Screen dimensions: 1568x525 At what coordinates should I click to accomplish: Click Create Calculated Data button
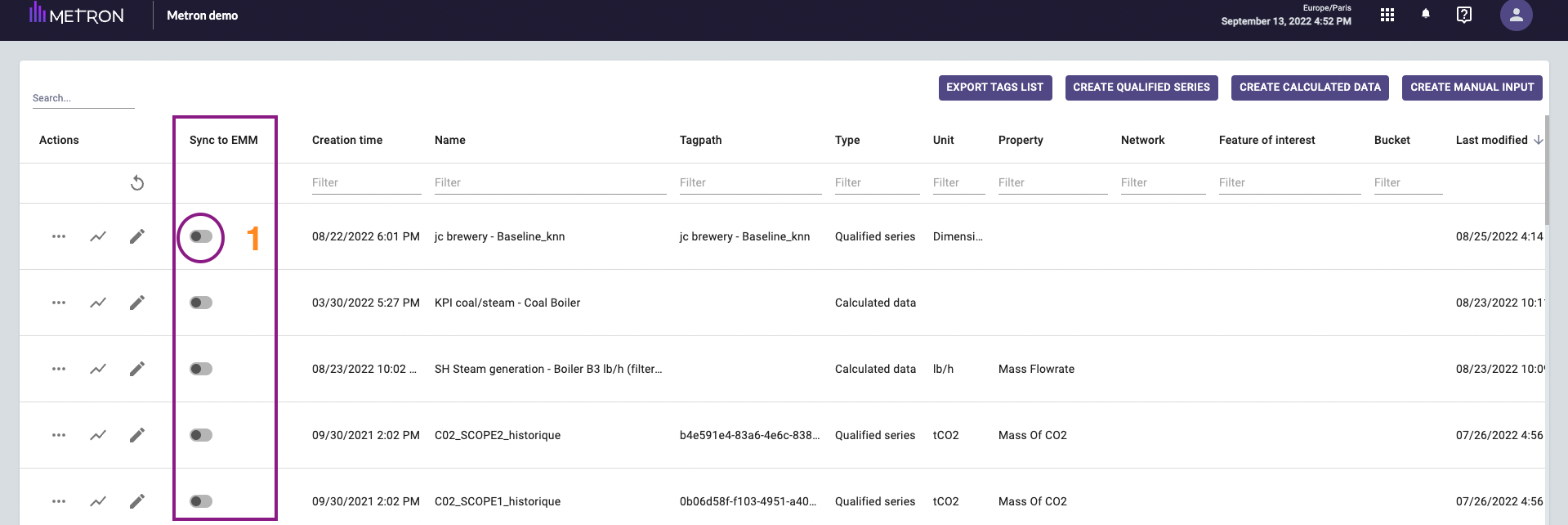pyautogui.click(x=1309, y=87)
